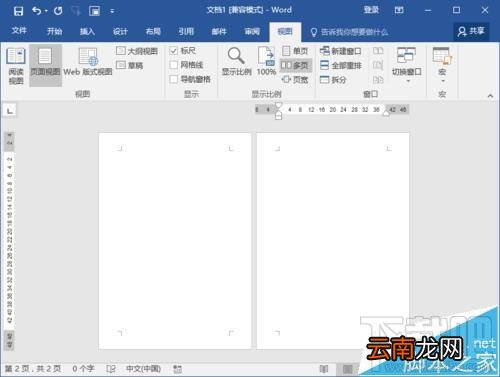The height and width of the screenshot is (377, 500).
Task: Open 大纲视图 outline view
Action: coord(137,51)
